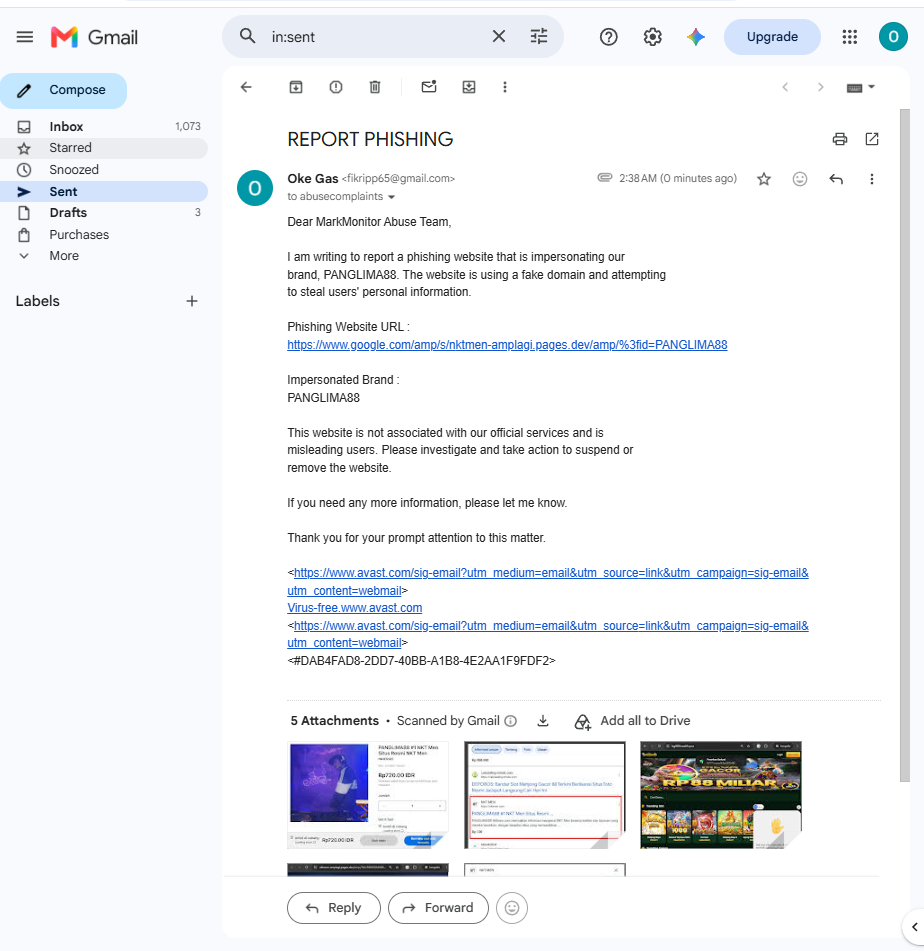Open Inbox folder
The height and width of the screenshot is (951, 924).
[104, 126]
